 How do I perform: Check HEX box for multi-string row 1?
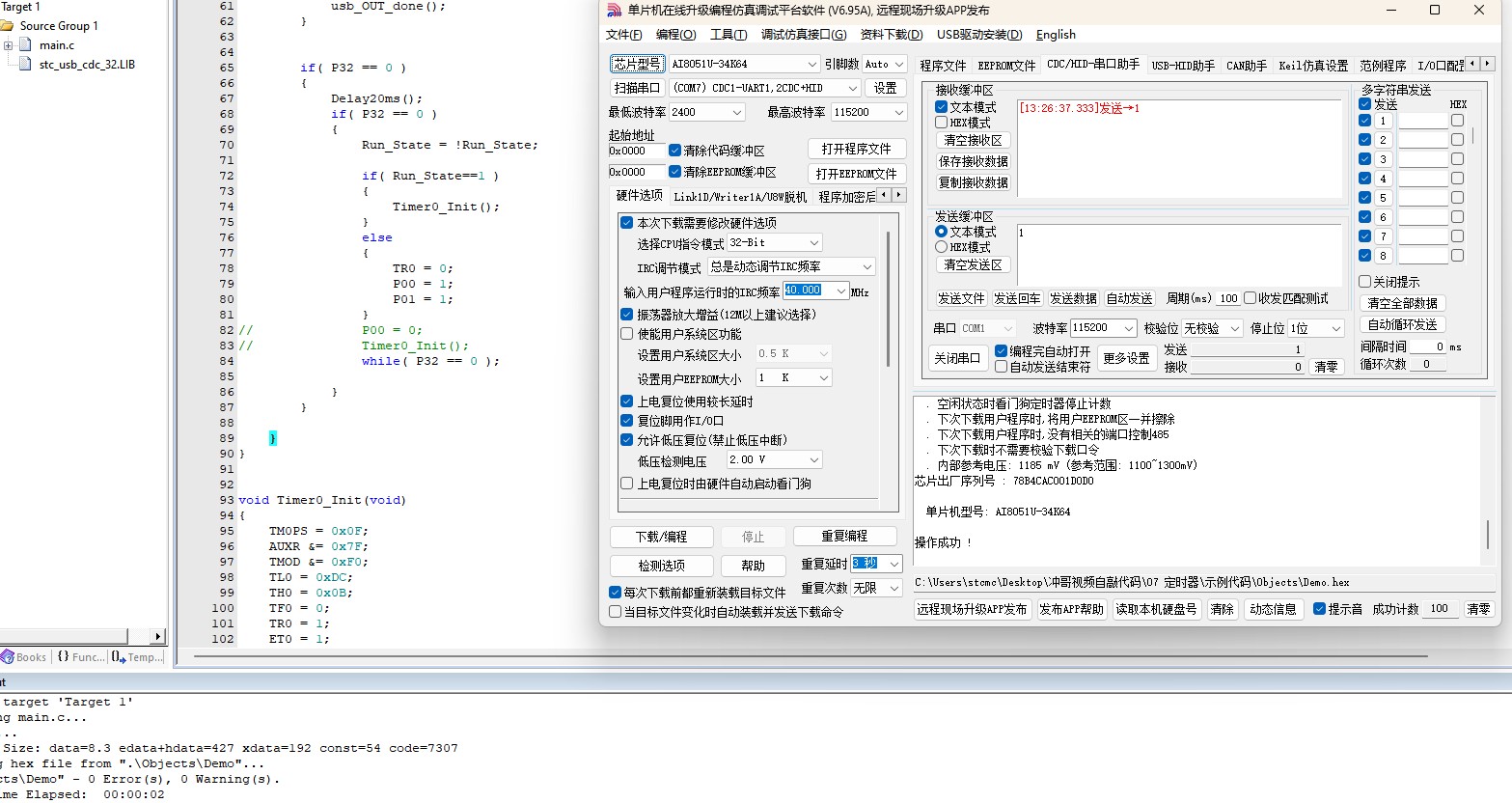coord(1457,121)
